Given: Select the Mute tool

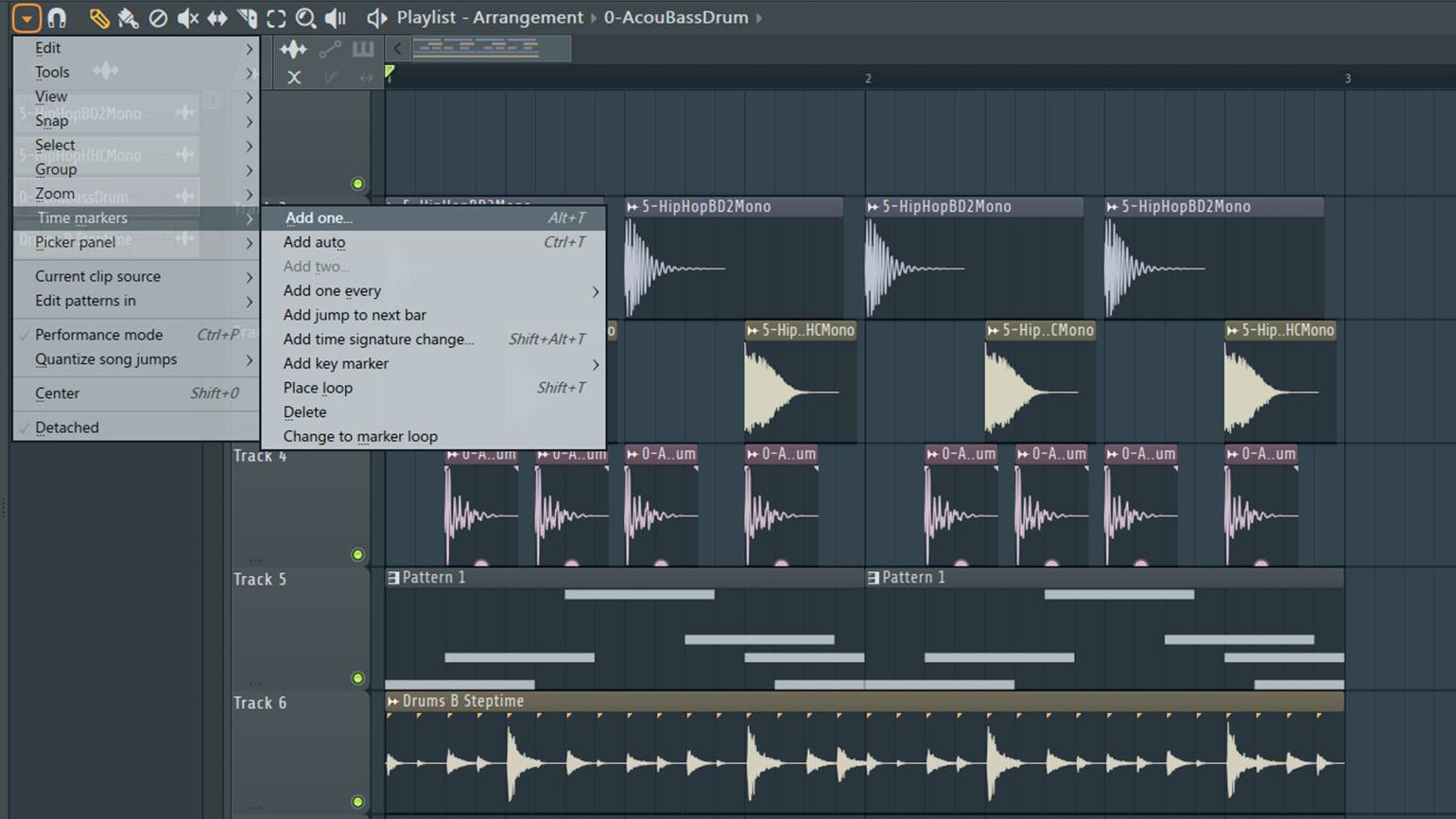Looking at the screenshot, I should click(x=187, y=17).
